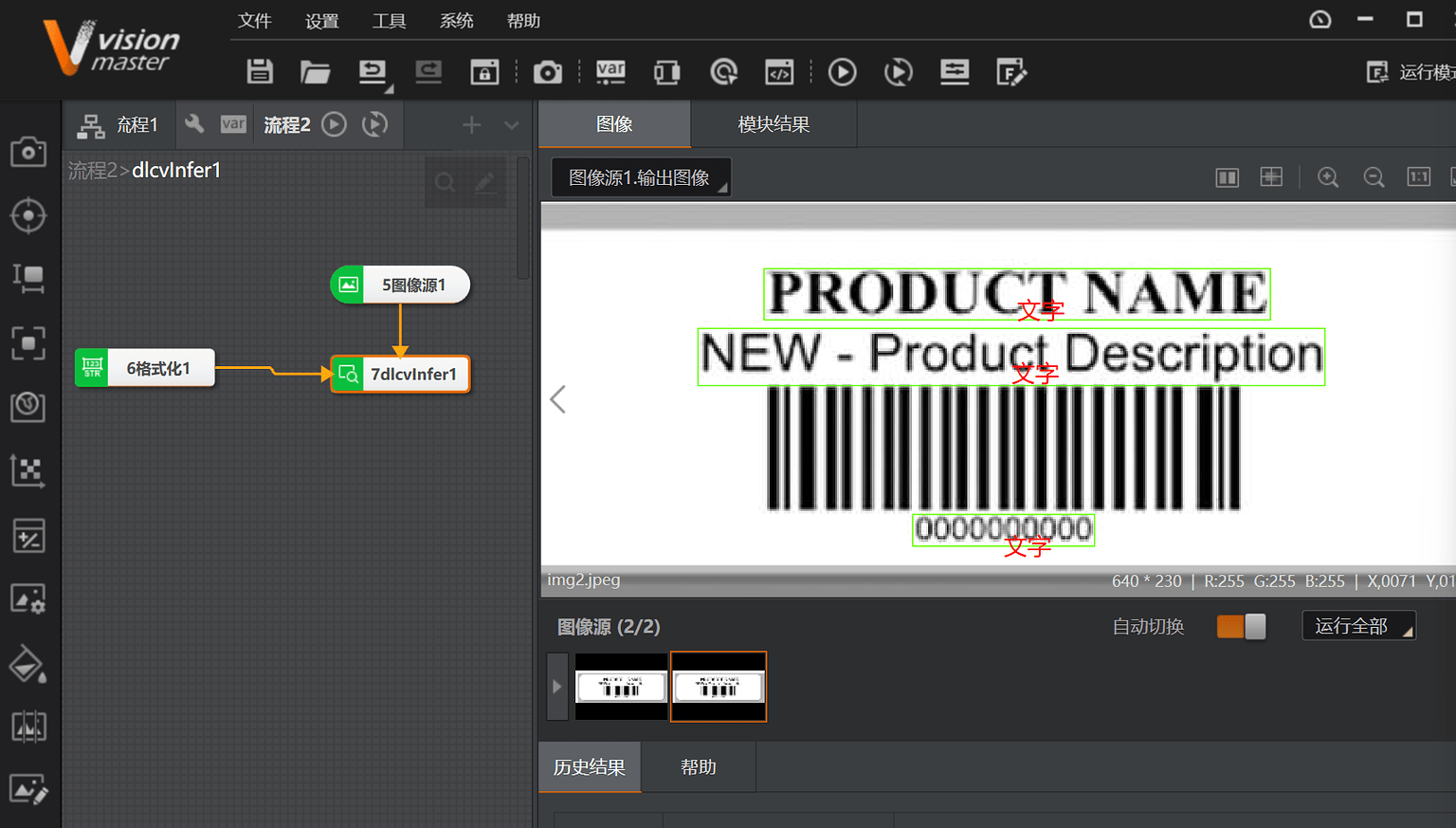Open global variables var icon

[x=610, y=72]
